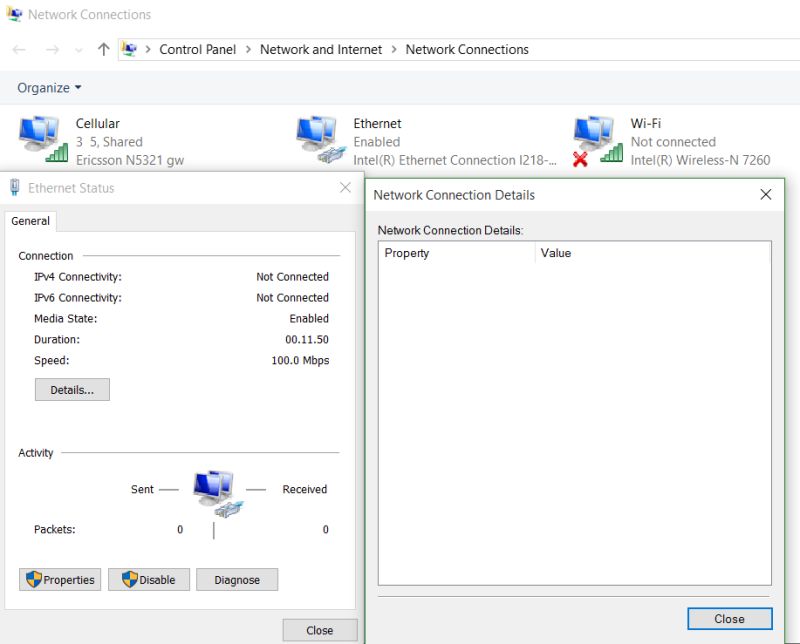800x644 pixels.
Task: Click the Network Connections icon in address bar
Action: point(128,49)
